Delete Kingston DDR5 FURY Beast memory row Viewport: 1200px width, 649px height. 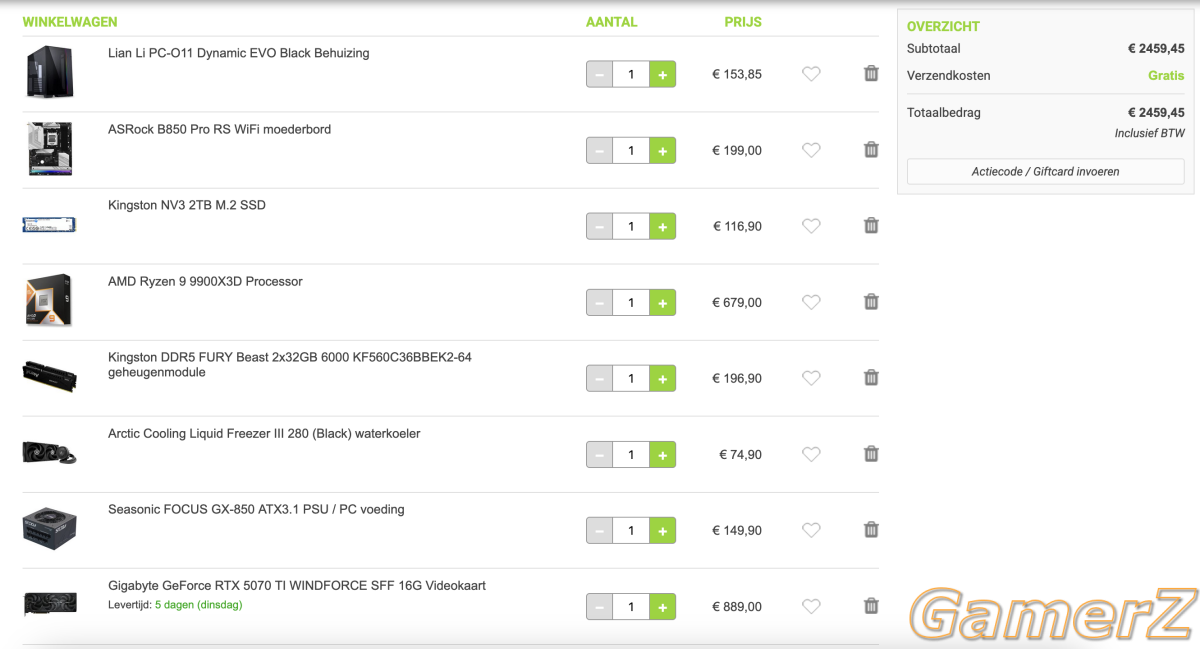[871, 378]
